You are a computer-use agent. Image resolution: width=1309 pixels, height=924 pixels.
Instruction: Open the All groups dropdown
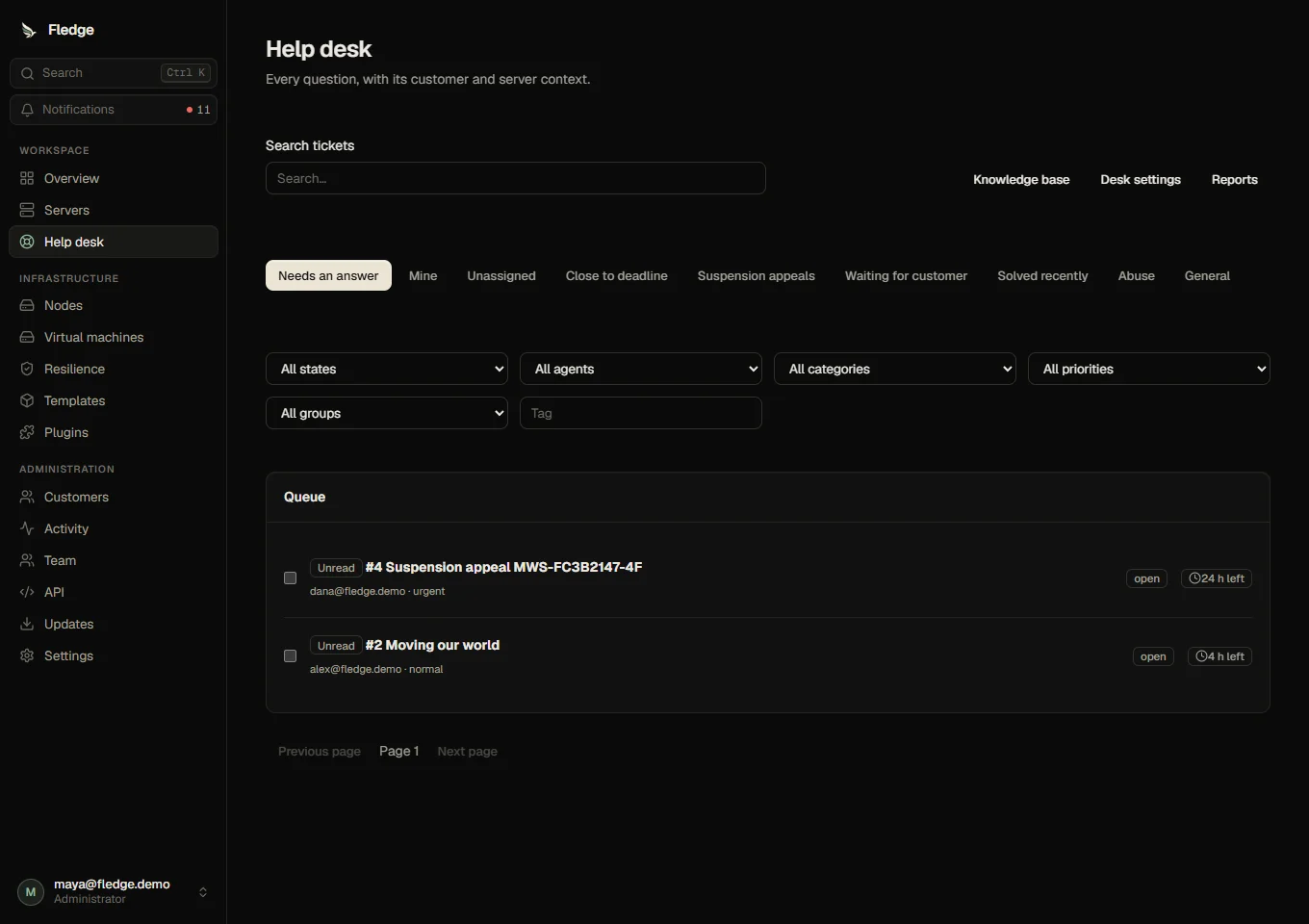click(387, 413)
